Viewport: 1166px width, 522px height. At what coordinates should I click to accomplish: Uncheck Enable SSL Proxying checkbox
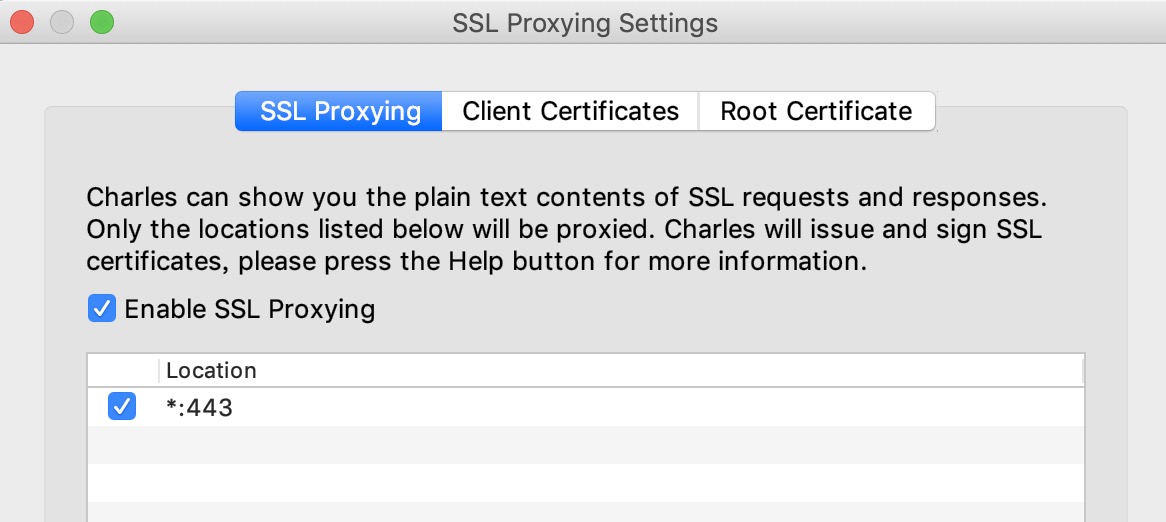point(102,309)
